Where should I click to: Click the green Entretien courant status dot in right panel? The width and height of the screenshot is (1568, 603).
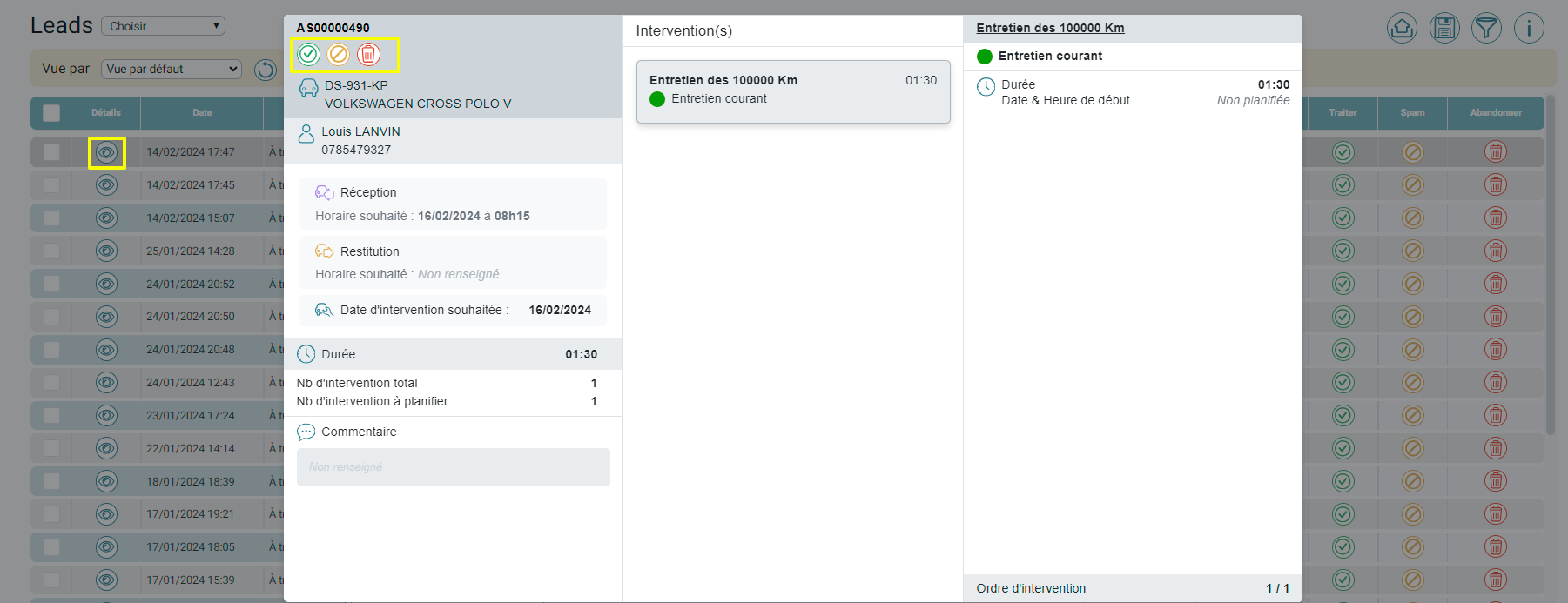(x=985, y=57)
